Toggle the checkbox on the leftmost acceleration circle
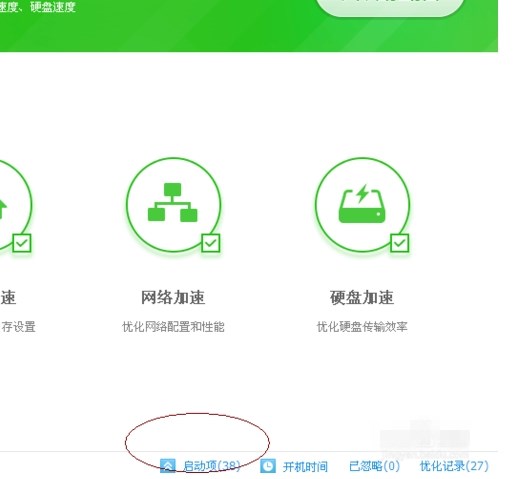 (22, 243)
